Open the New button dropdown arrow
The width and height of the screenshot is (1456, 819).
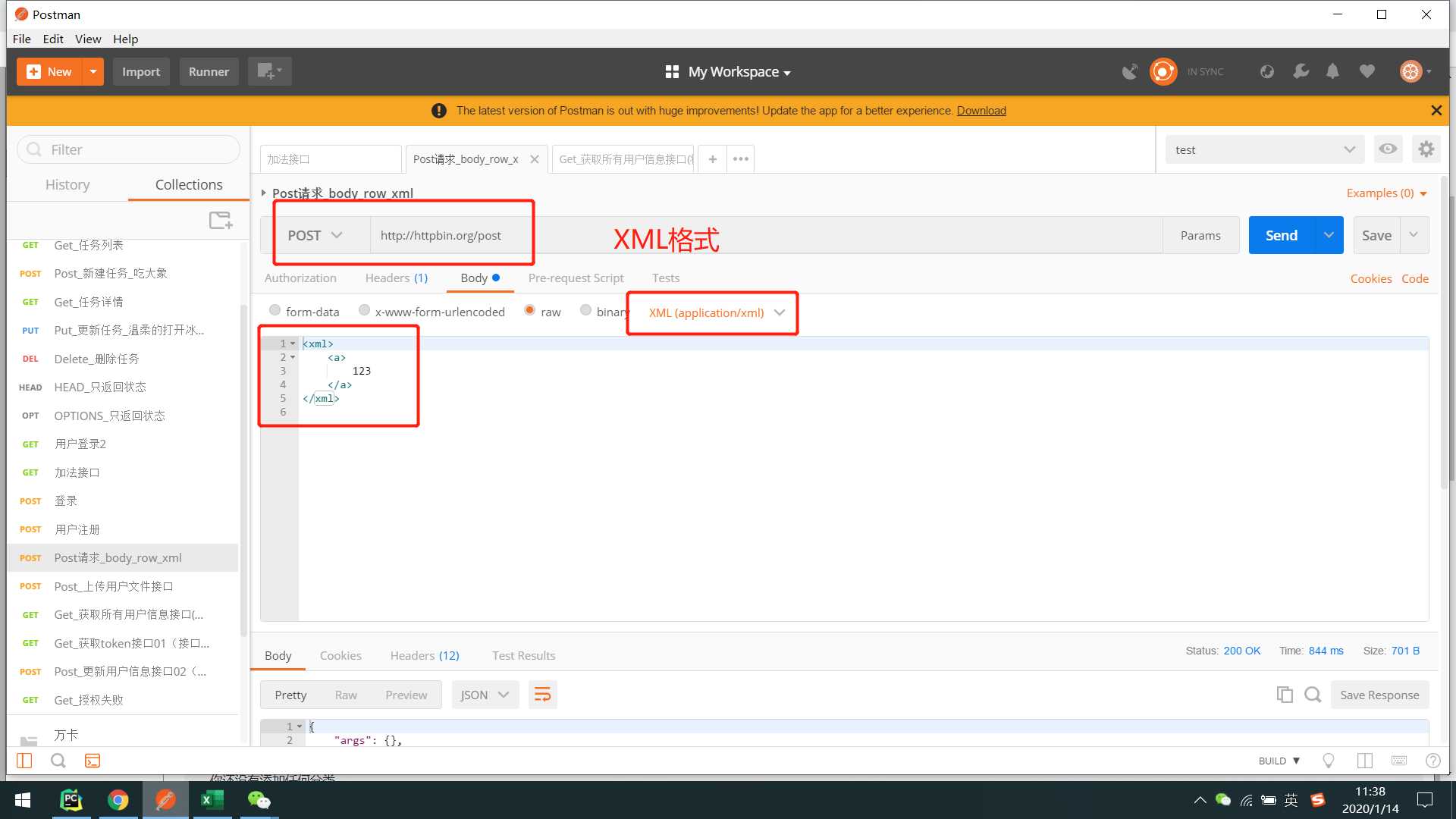point(93,71)
